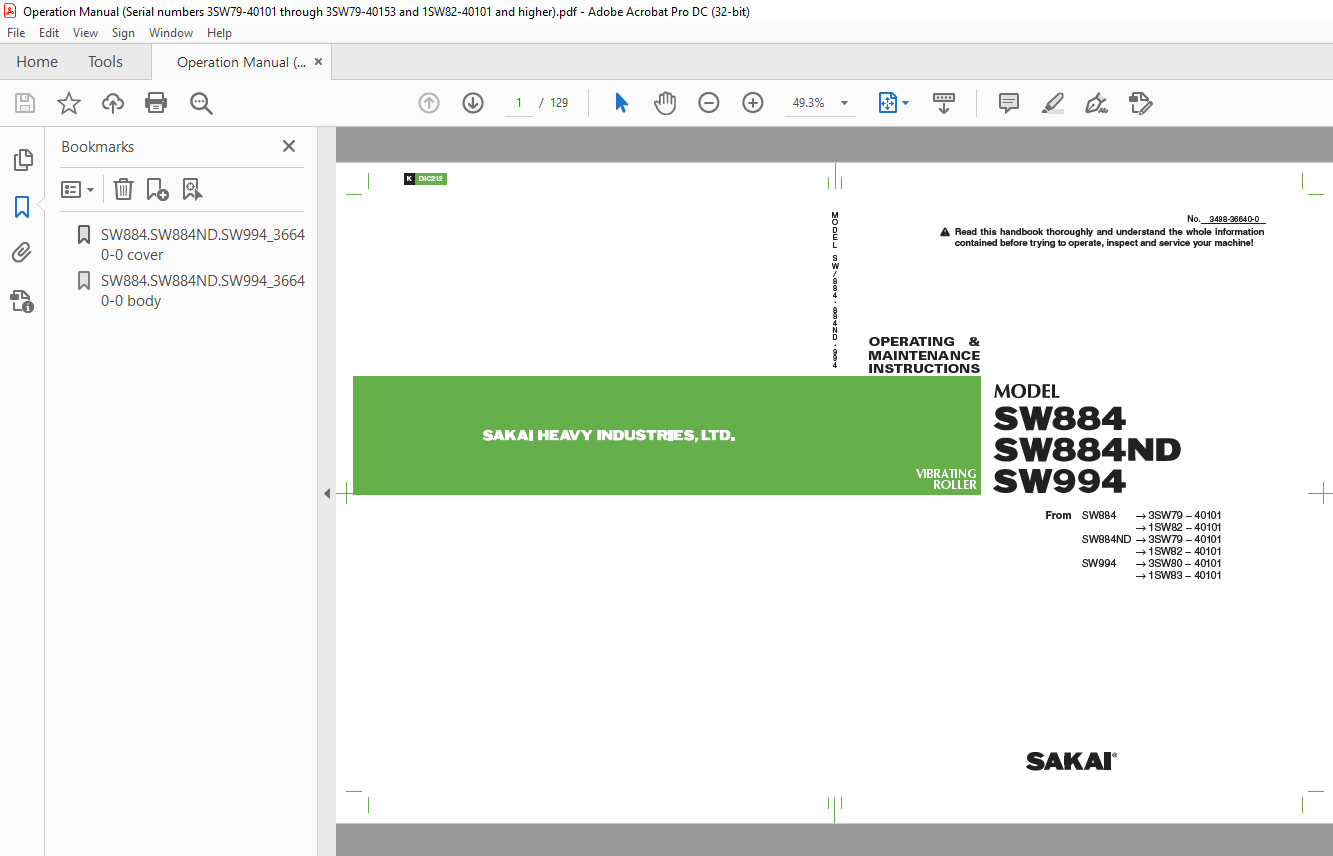Image resolution: width=1333 pixels, height=856 pixels.
Task: Print the document with the printer icon
Action: pyautogui.click(x=156, y=103)
